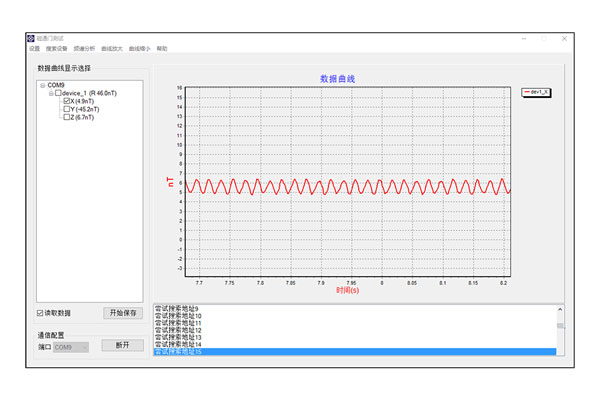
Task: Click the log list scrollbar up arrow
Action: pos(560,310)
